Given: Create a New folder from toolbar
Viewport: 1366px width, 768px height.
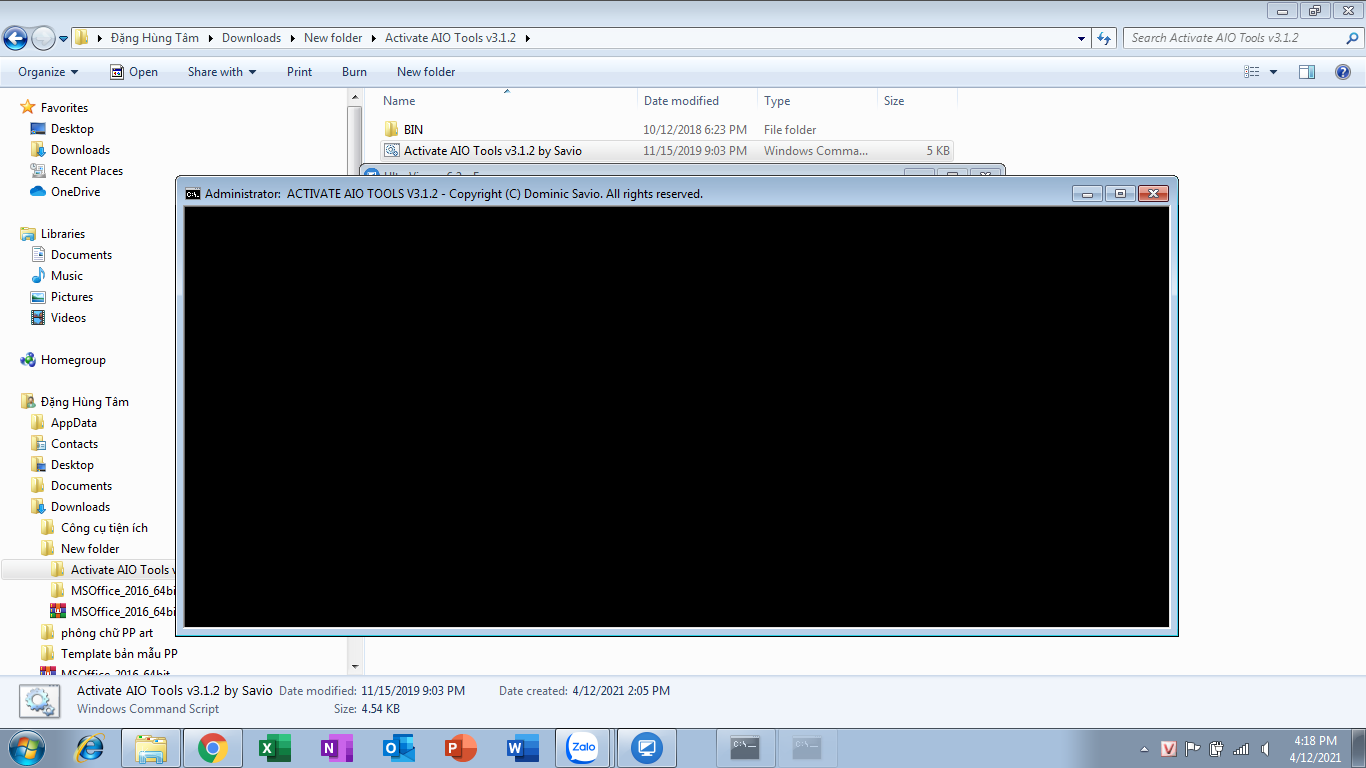Looking at the screenshot, I should click(x=426, y=72).
